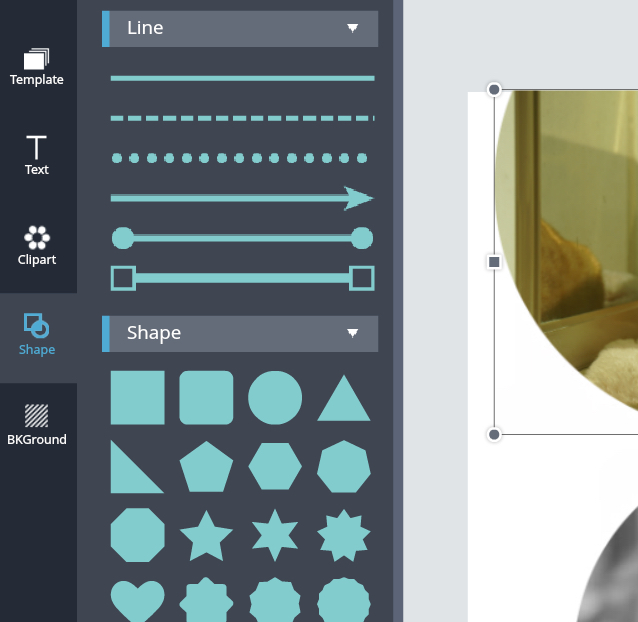Collapse the Shape section dropdown arrow

pyautogui.click(x=352, y=333)
